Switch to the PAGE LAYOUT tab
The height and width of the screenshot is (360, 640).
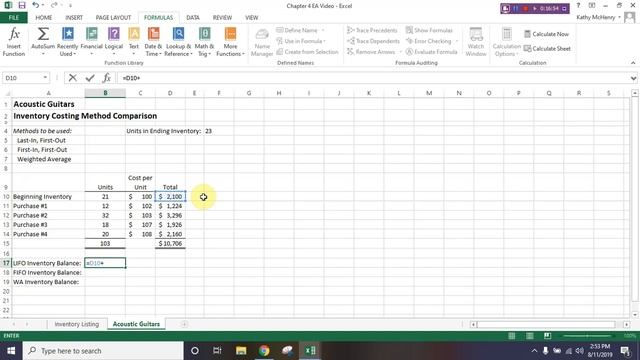[113, 18]
